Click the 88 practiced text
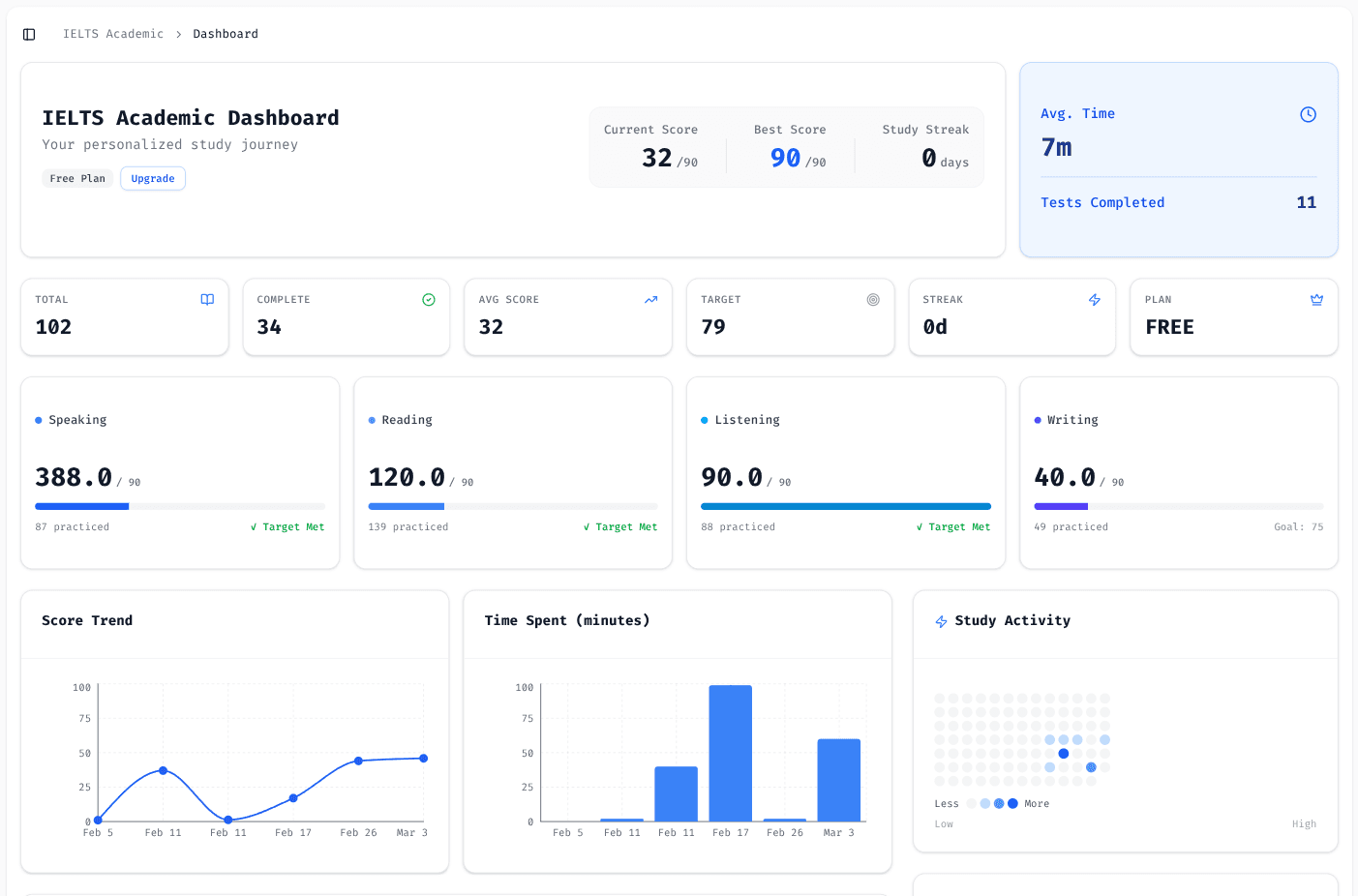This screenshot has height=896, width=1358. 738,527
